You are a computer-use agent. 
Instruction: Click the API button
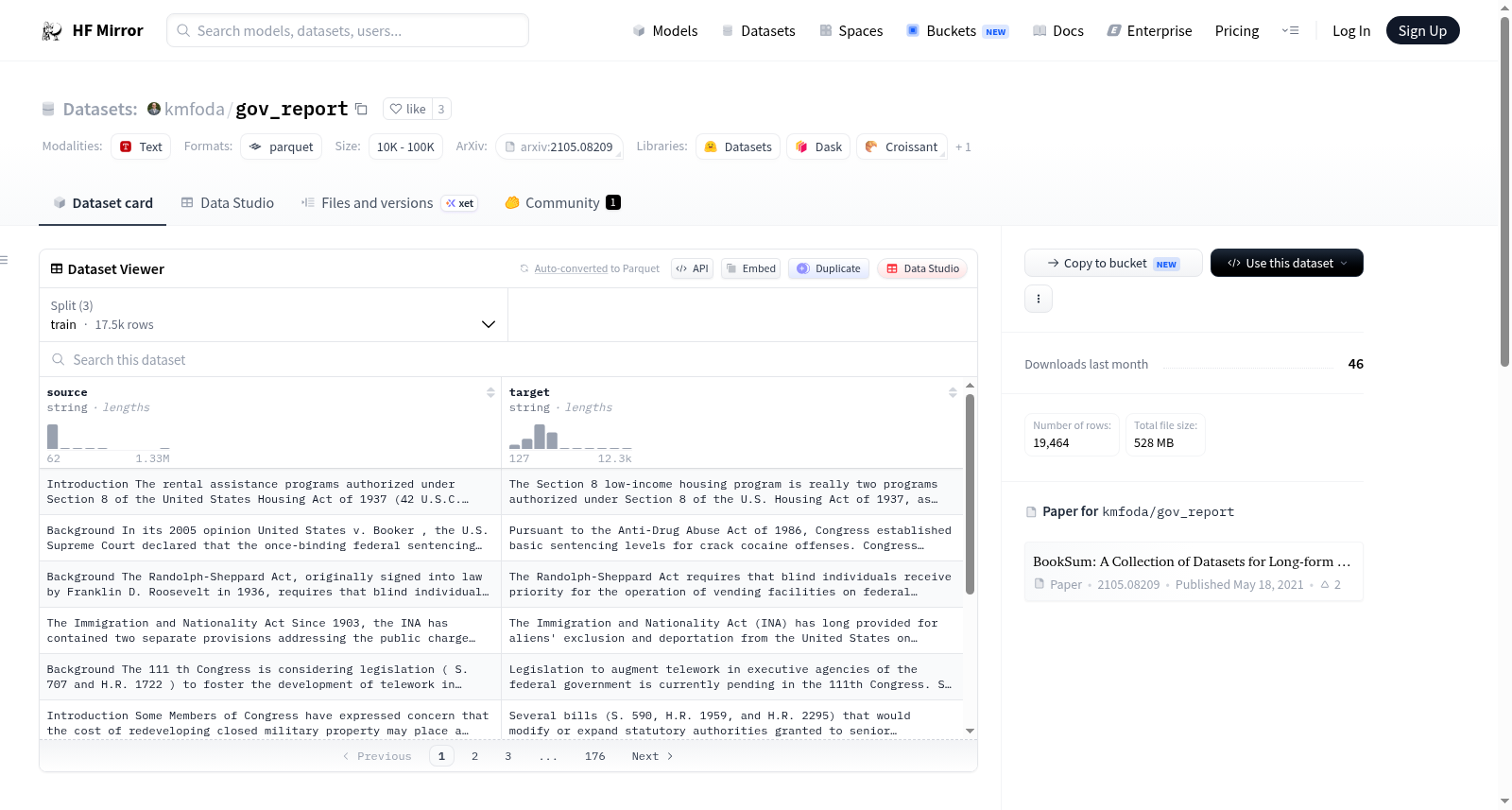pyautogui.click(x=692, y=268)
